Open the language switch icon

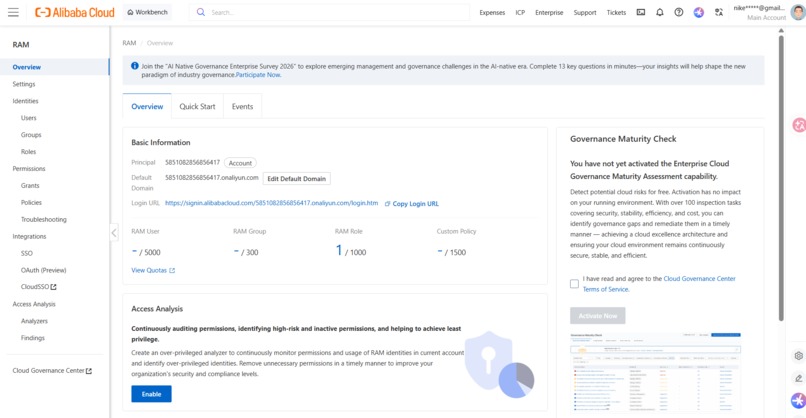coord(719,12)
